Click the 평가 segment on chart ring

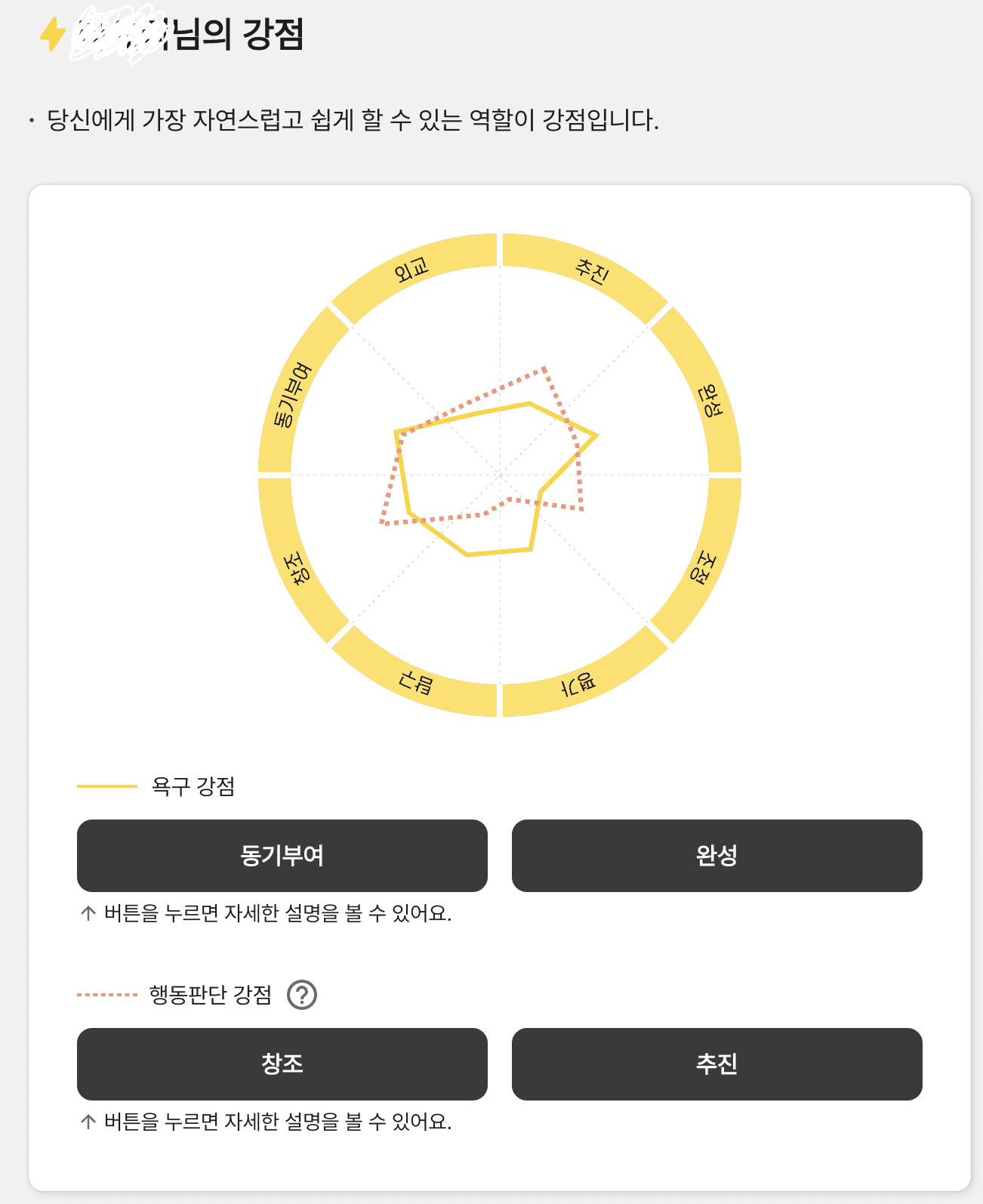tap(579, 684)
